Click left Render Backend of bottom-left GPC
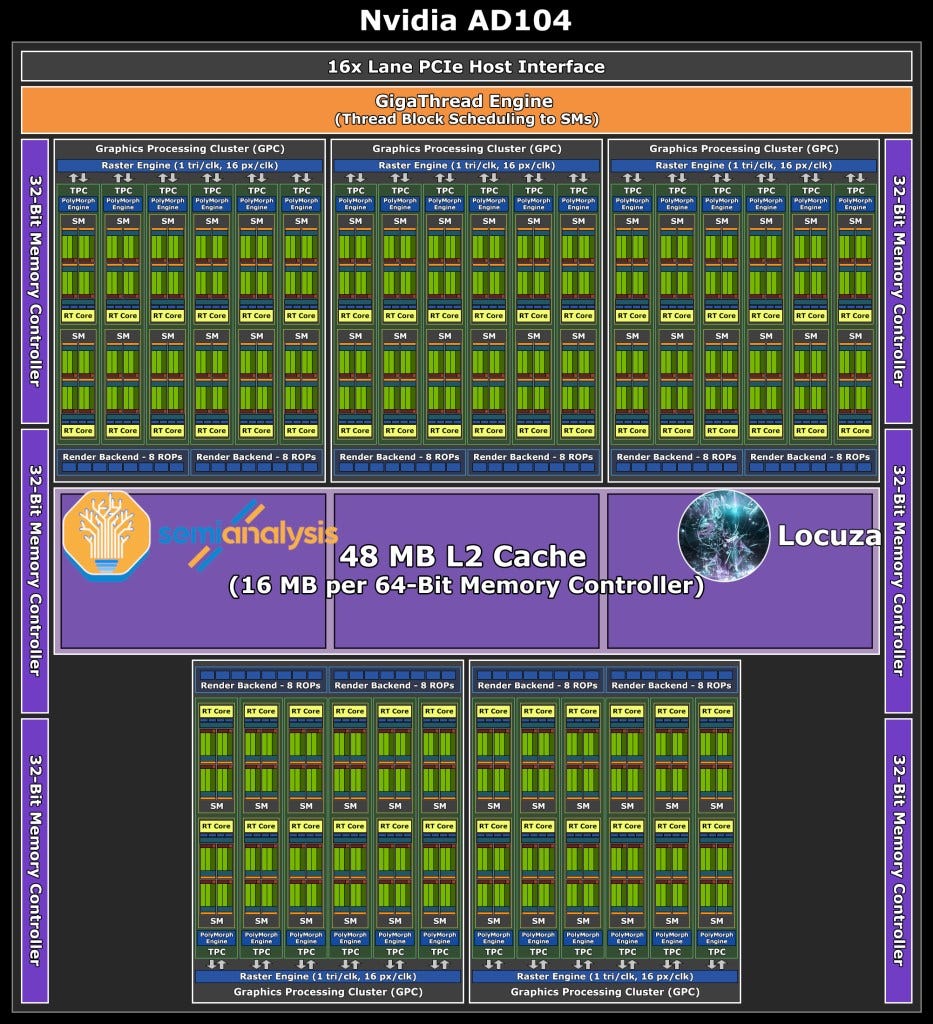The image size is (933, 1024). [x=261, y=680]
